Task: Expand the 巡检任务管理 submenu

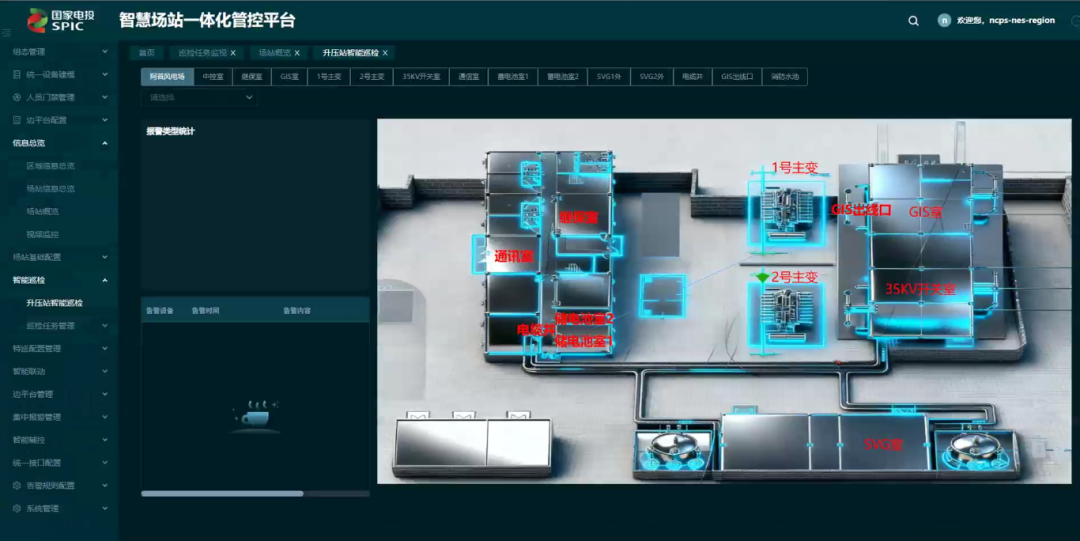Action: (x=105, y=326)
